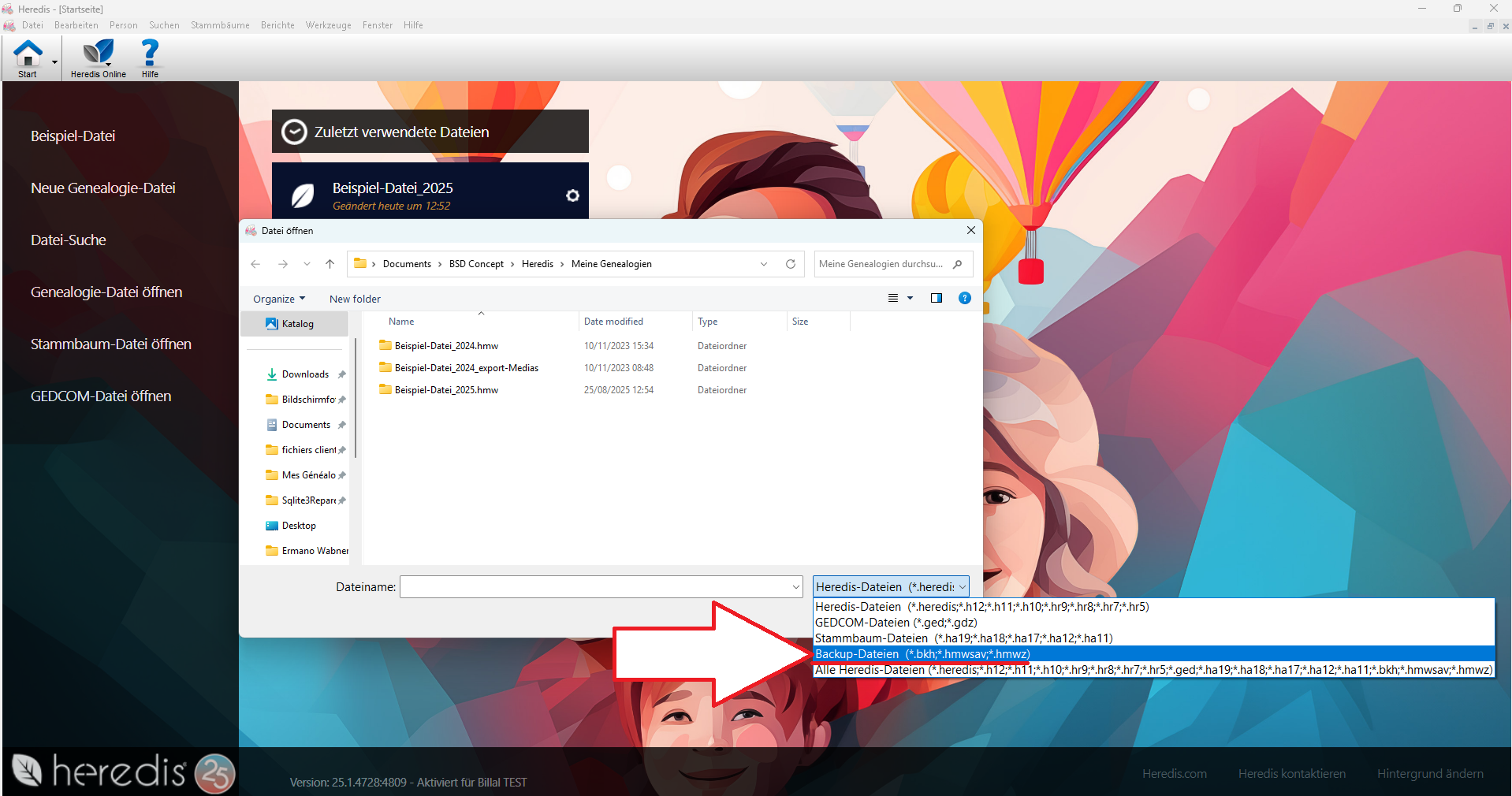Open the Stammbäume menu
Viewport: 1512px width, 796px height.
(220, 25)
